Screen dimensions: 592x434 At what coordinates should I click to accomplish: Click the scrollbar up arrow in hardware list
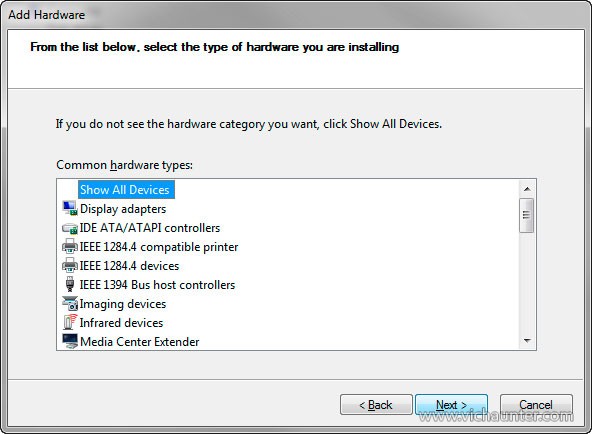527,189
